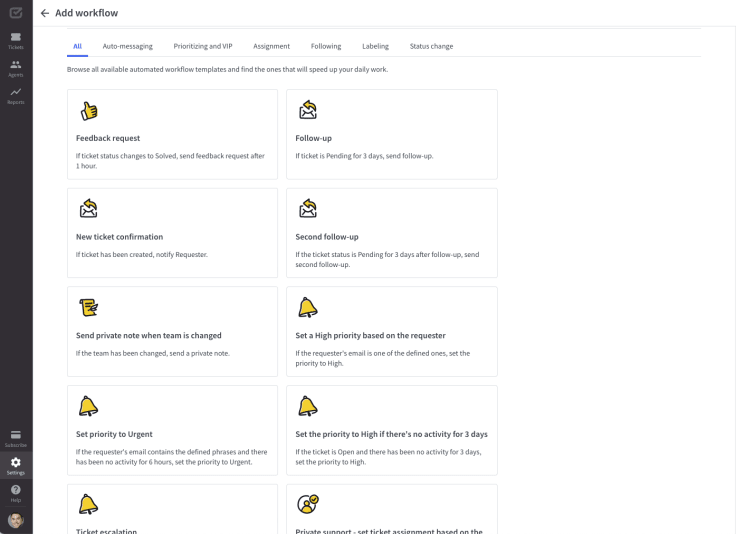Click the Add workflow page heading
The width and height of the screenshot is (736, 534).
click(x=87, y=13)
